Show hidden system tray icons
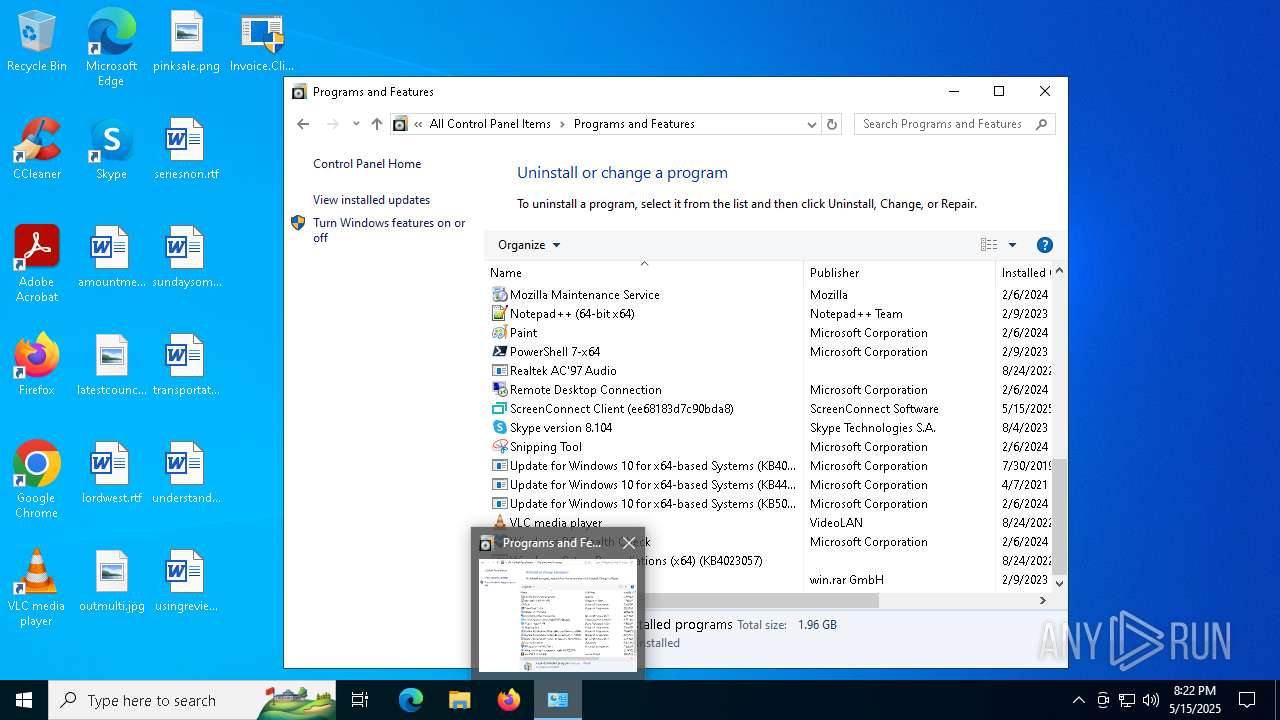 (1078, 700)
